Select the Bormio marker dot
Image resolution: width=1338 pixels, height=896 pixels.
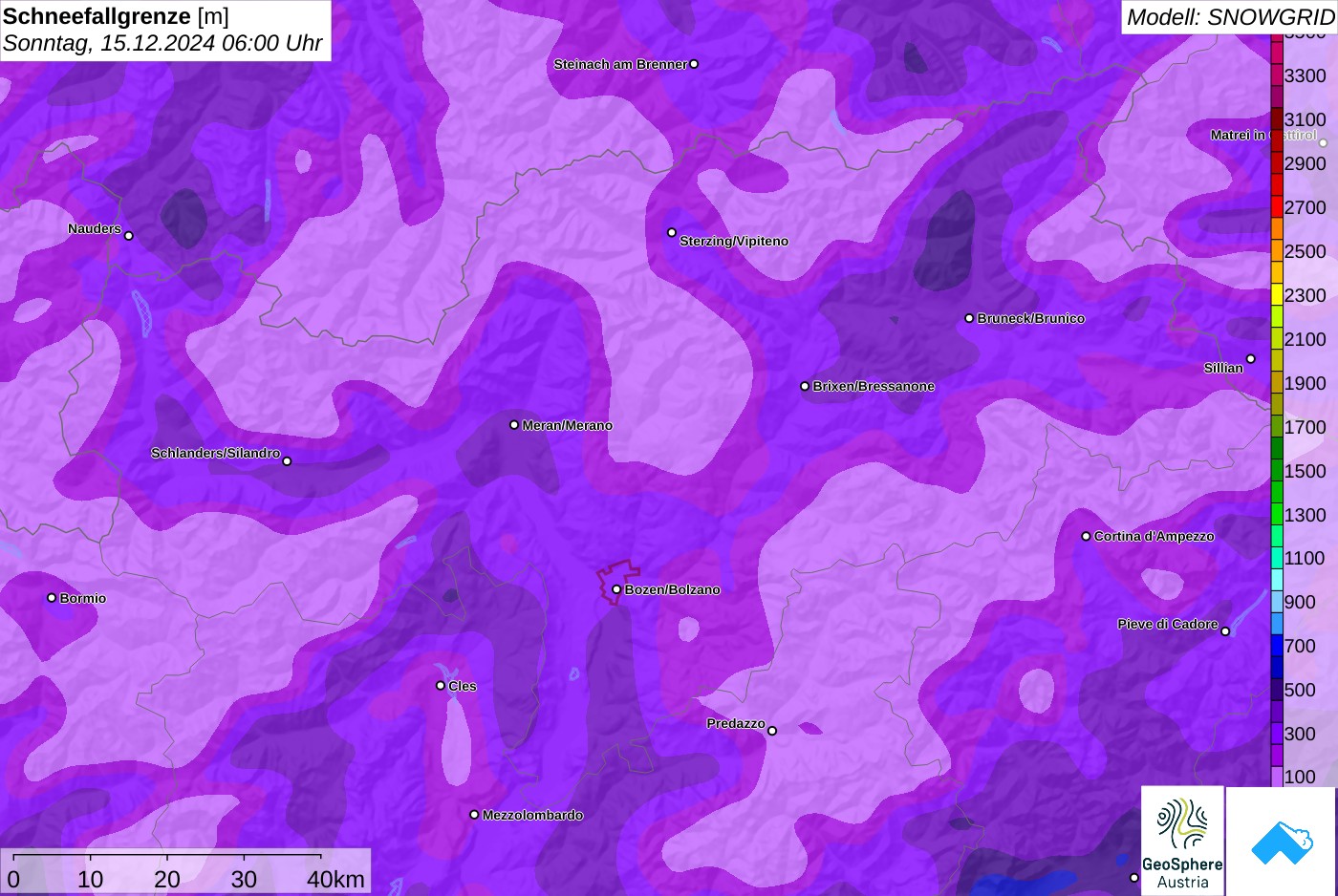tap(52, 598)
